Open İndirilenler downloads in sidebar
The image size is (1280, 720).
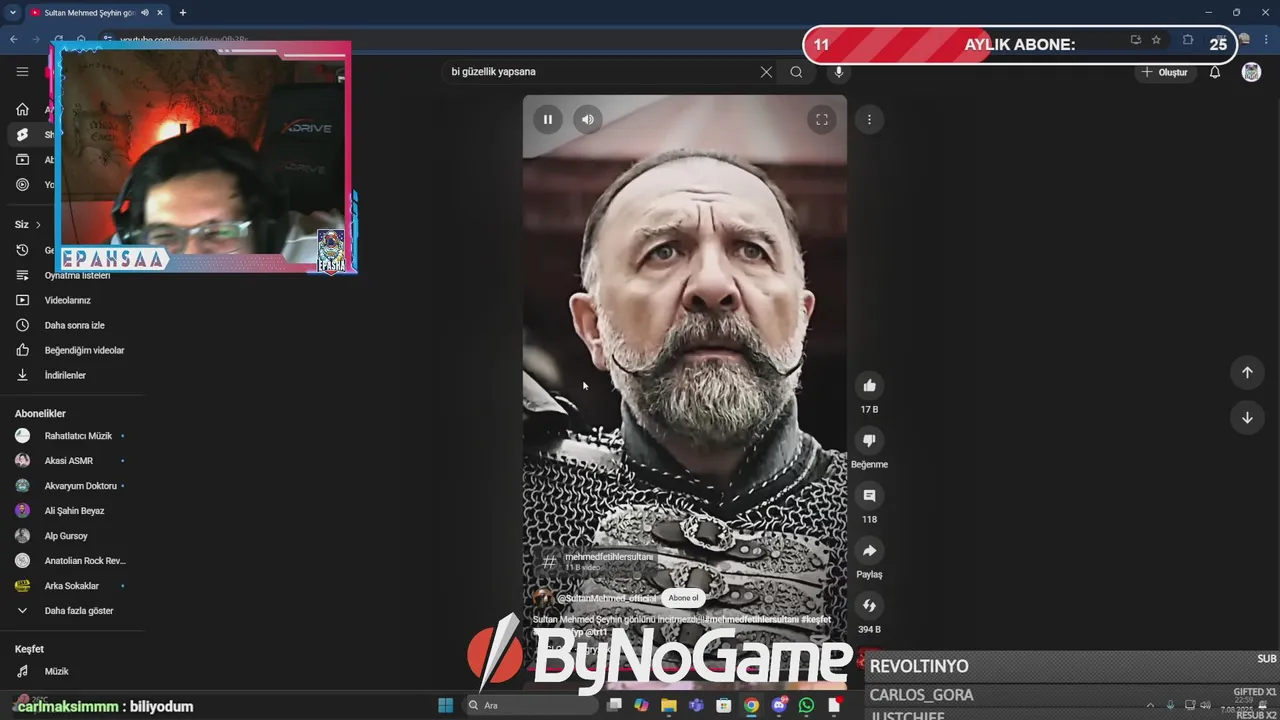click(64, 375)
